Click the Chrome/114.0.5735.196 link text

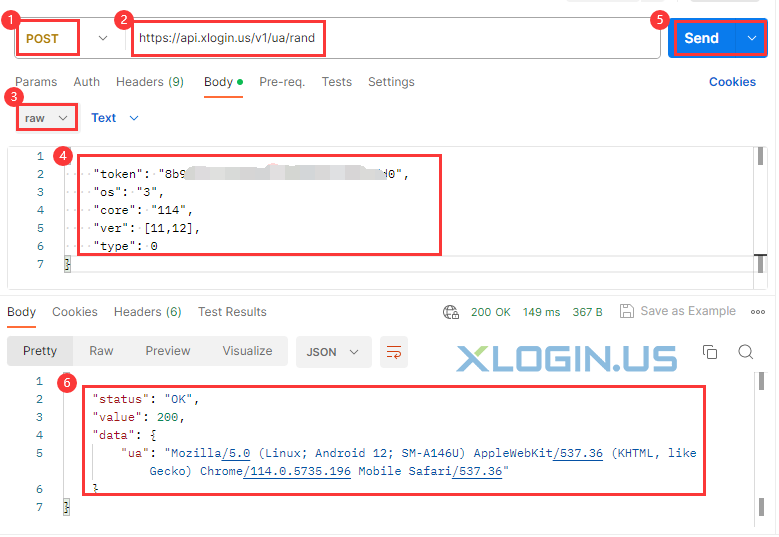(275, 471)
